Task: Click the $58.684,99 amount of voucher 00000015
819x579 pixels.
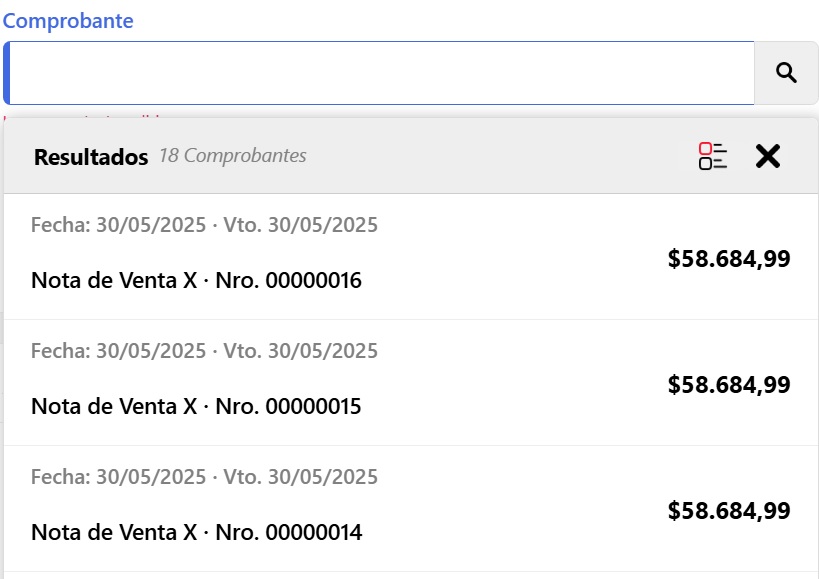Action: (x=729, y=385)
